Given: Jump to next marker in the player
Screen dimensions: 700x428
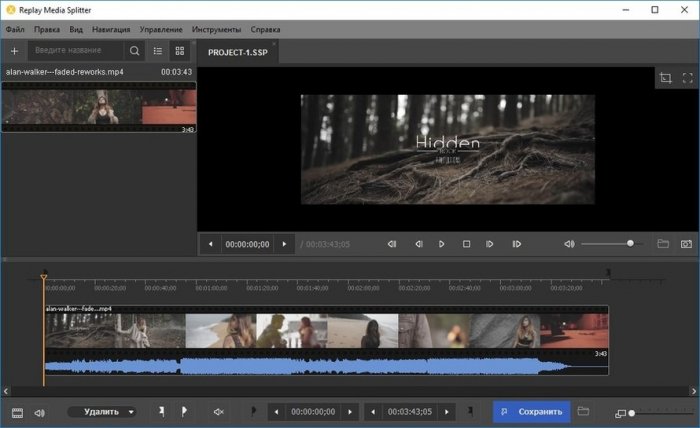Looking at the screenshot, I should 517,244.
